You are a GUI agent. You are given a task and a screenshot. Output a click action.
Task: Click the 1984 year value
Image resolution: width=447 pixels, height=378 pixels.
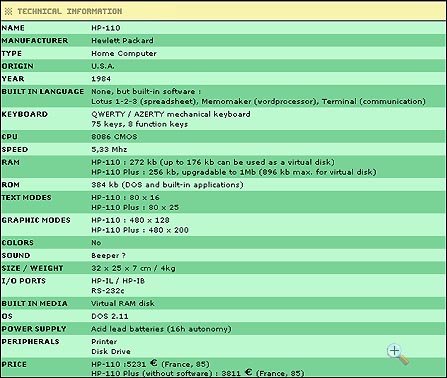click(x=101, y=79)
